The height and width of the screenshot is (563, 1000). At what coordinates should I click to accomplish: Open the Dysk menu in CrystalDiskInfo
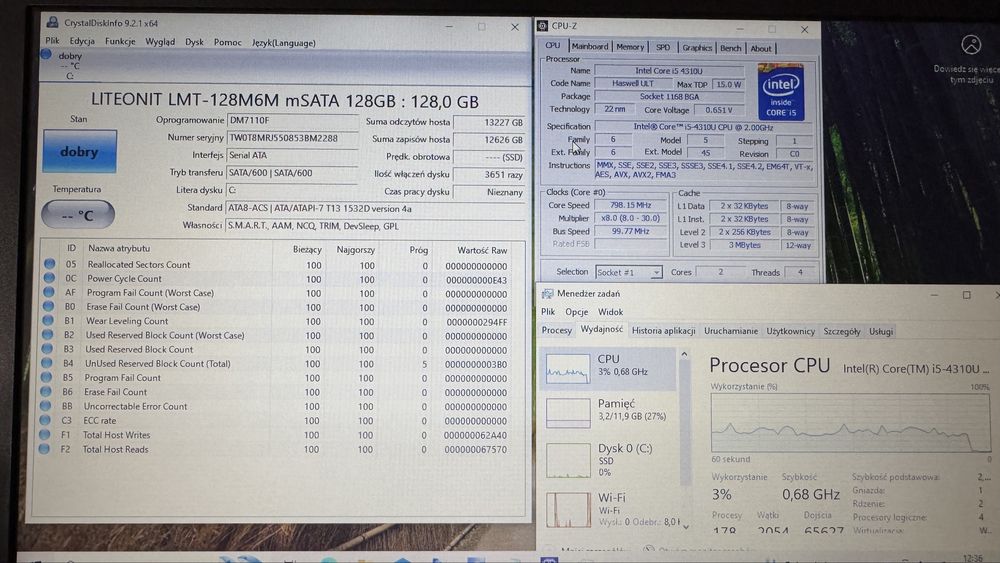tap(195, 42)
